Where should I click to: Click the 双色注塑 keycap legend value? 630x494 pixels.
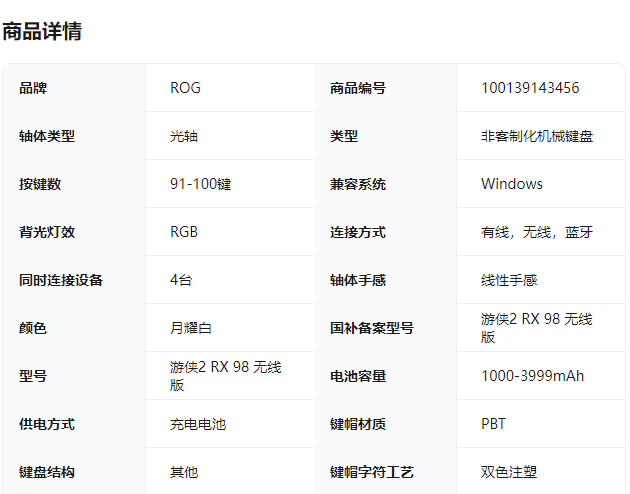[508, 472]
